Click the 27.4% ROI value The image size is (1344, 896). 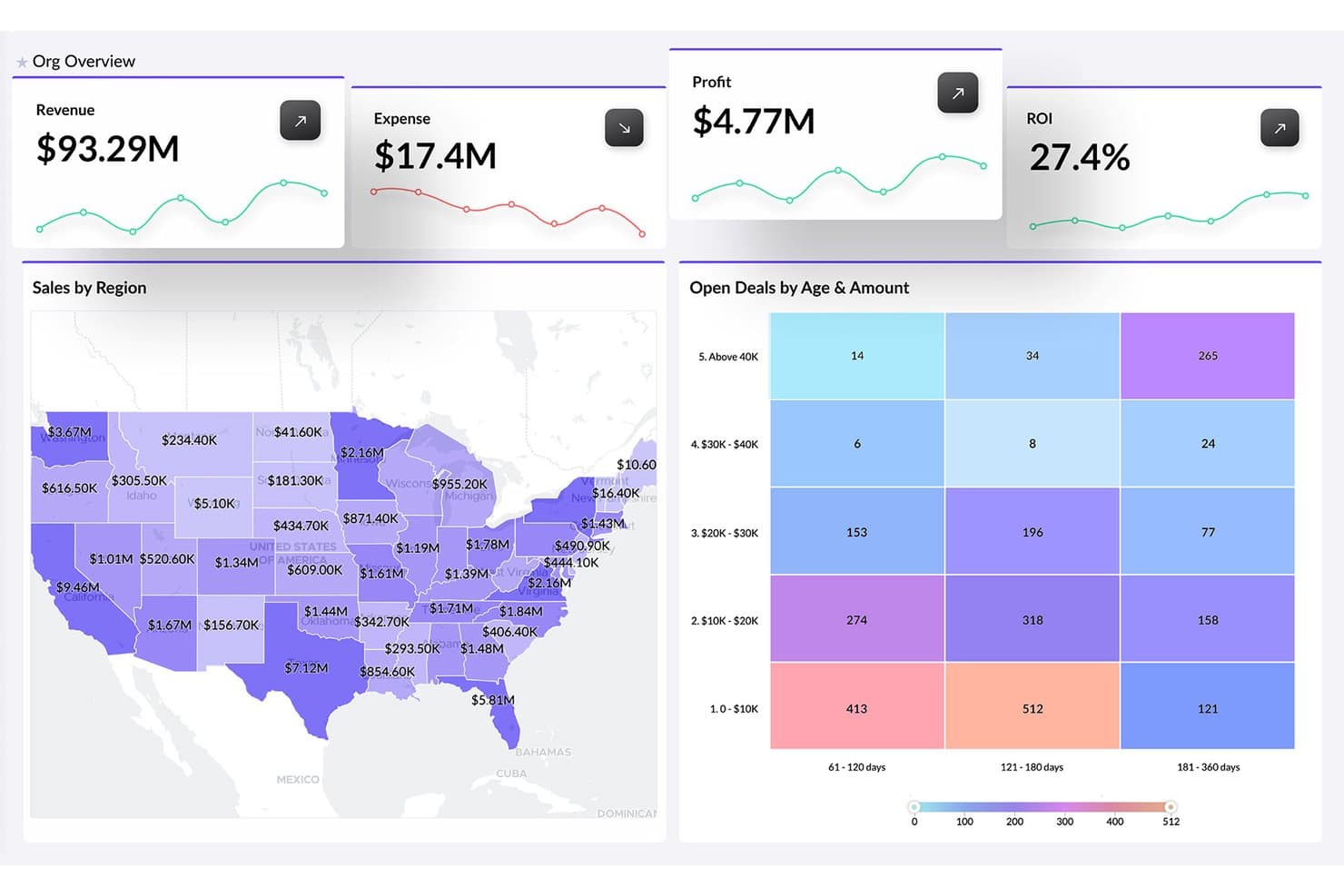[x=1079, y=157]
